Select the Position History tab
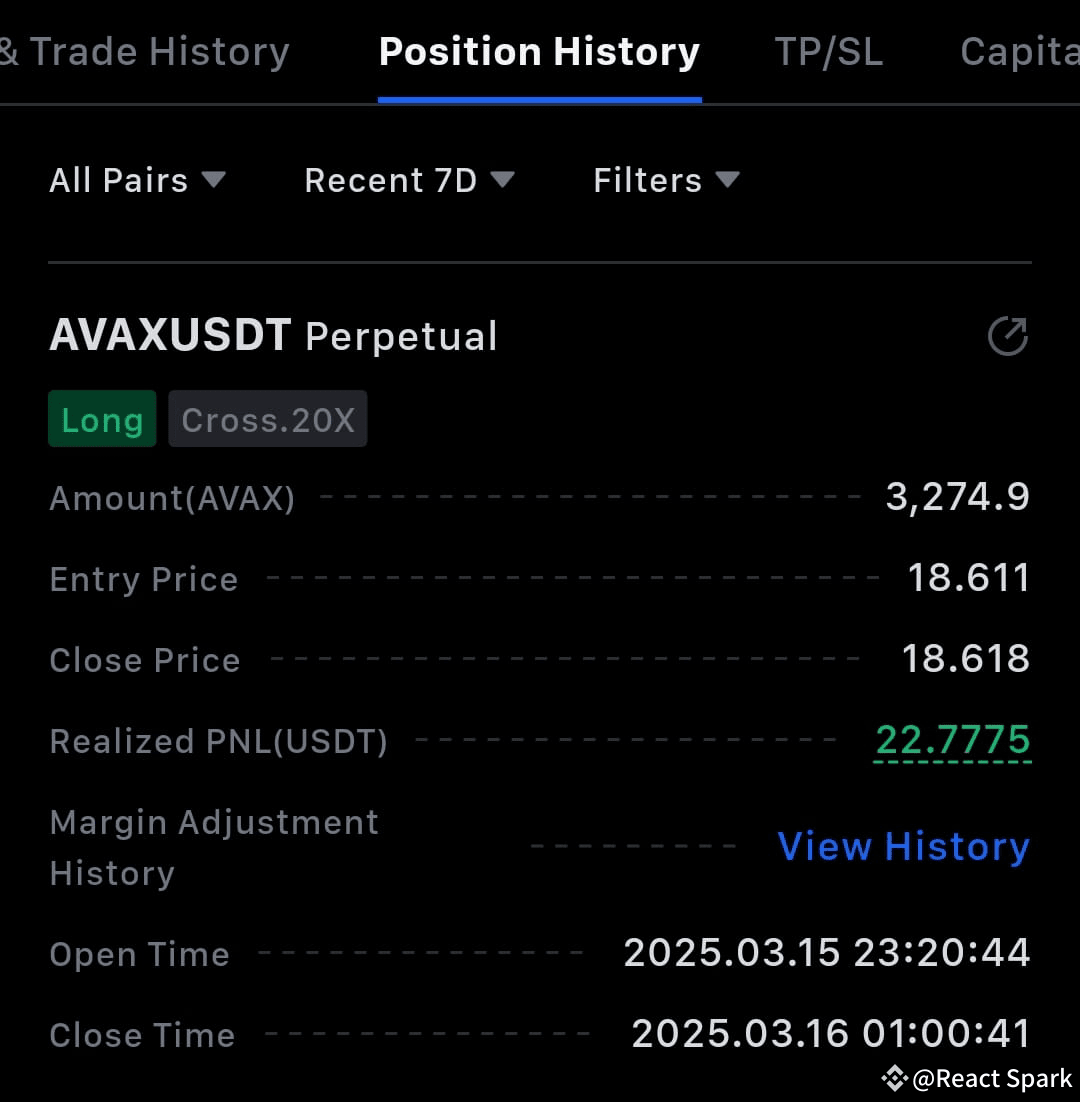This screenshot has height=1102, width=1080. click(540, 52)
